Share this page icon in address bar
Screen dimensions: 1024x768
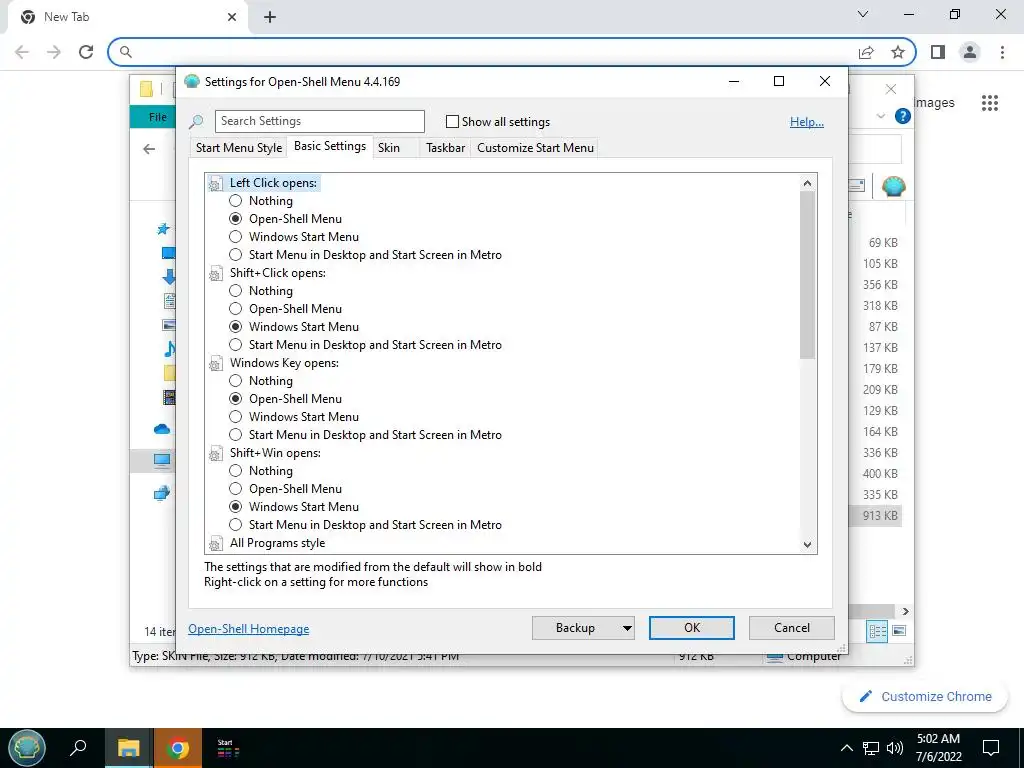click(x=866, y=52)
